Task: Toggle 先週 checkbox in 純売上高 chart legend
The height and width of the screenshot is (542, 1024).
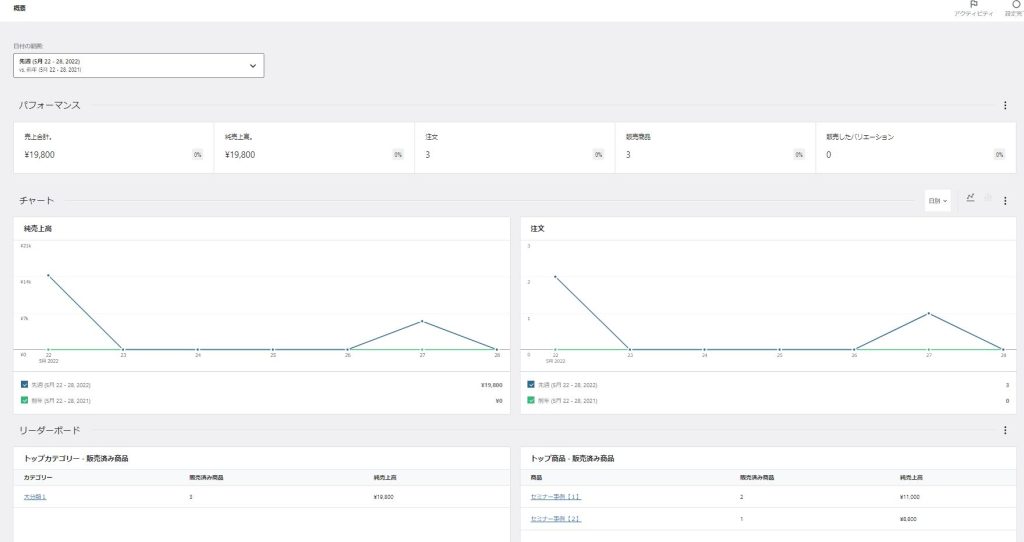Action: (25, 384)
